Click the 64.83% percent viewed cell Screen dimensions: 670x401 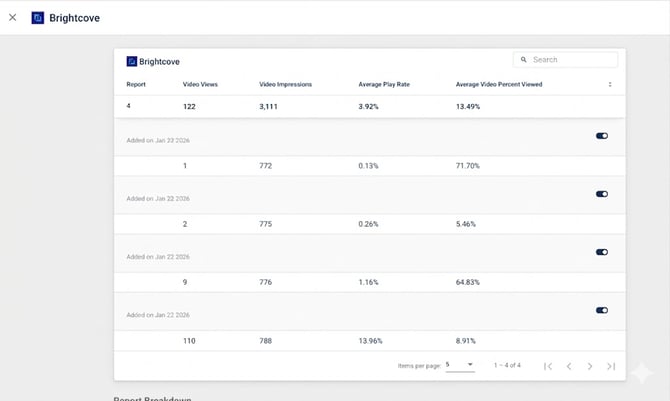point(467,282)
